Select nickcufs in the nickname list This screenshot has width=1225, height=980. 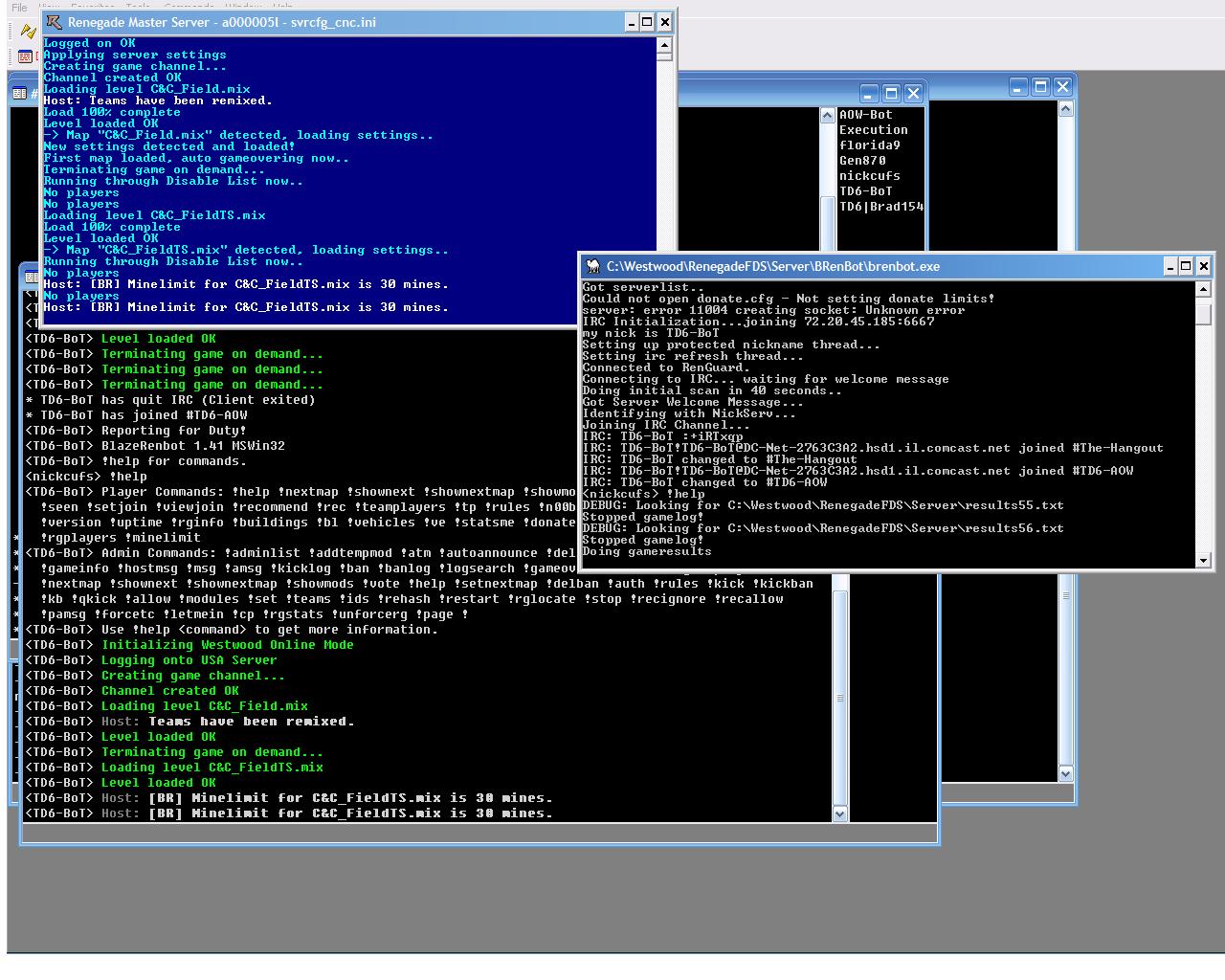869,176
